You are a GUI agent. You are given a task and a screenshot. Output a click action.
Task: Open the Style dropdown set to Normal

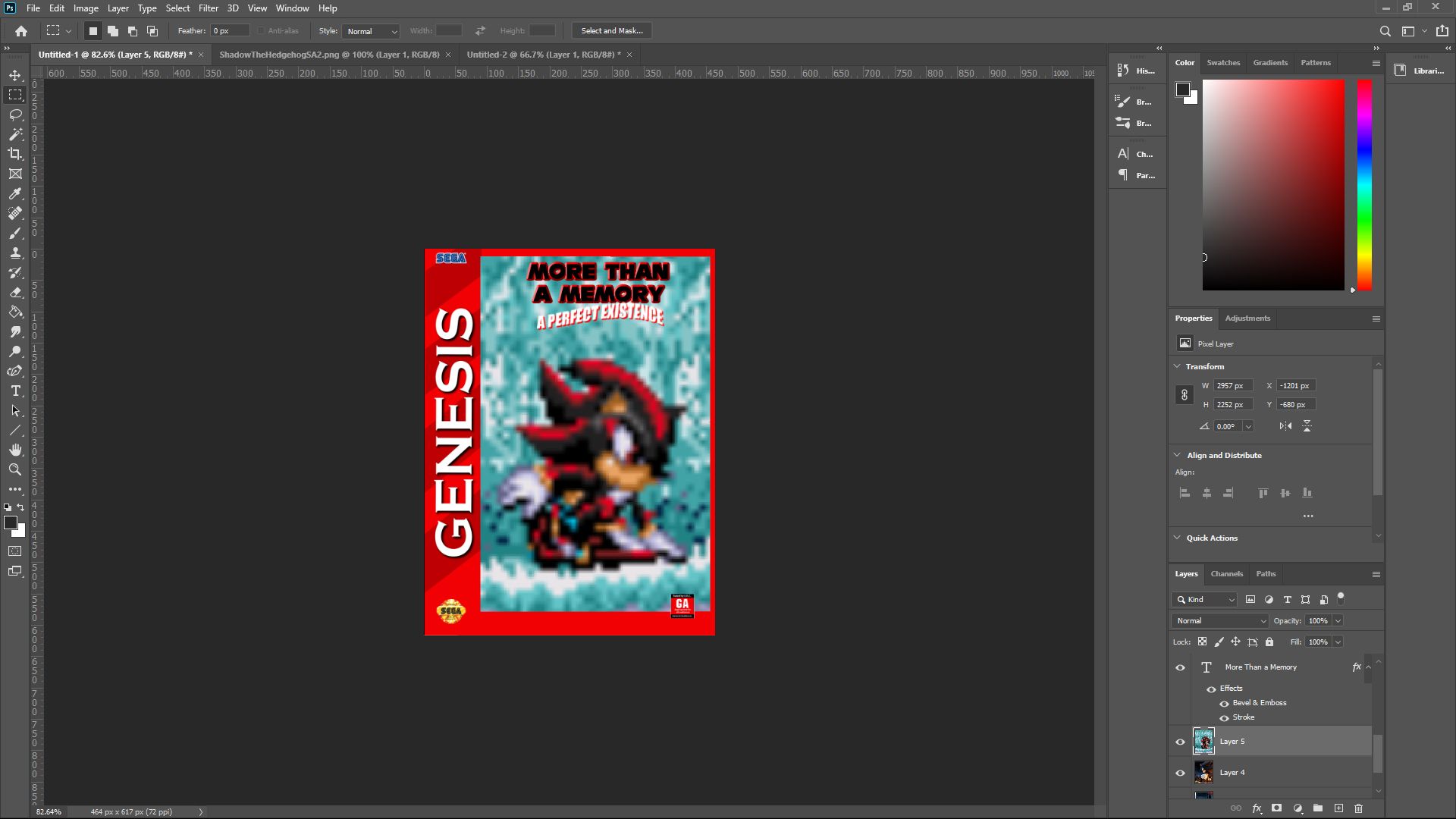(x=372, y=31)
